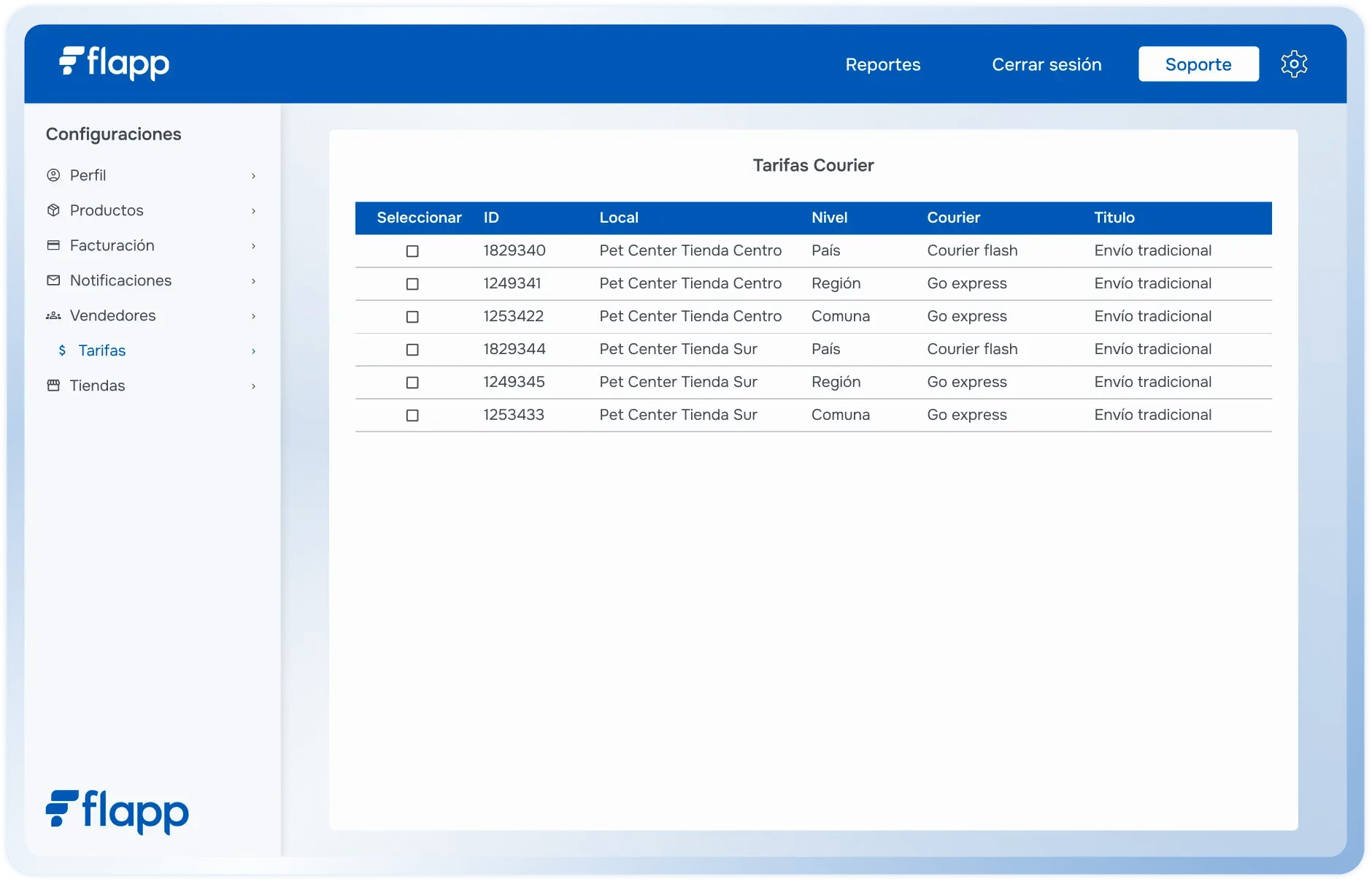Image resolution: width=1372 pixels, height=882 pixels.
Task: Click the Cerrar sesión link
Action: [x=1046, y=64]
